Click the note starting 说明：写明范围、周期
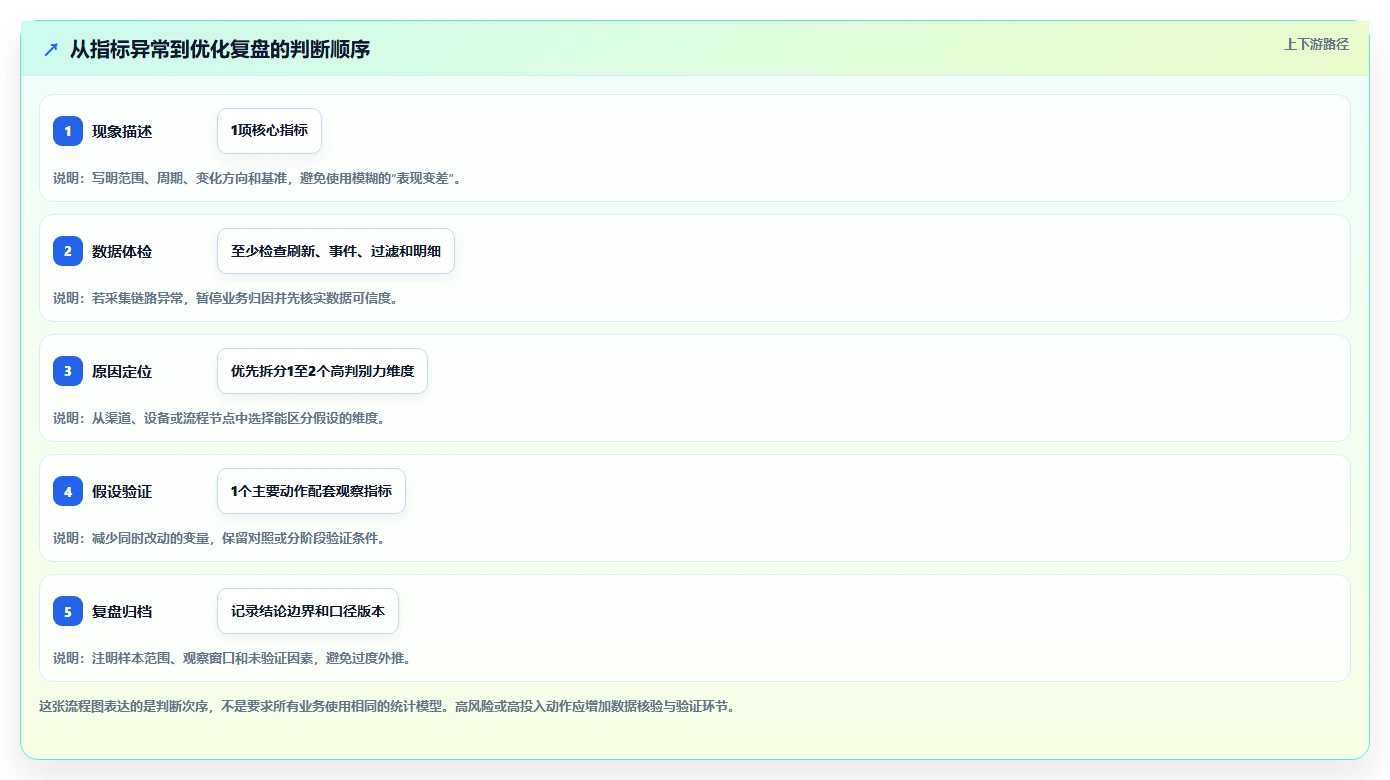This screenshot has height=780, width=1390. coord(257,178)
